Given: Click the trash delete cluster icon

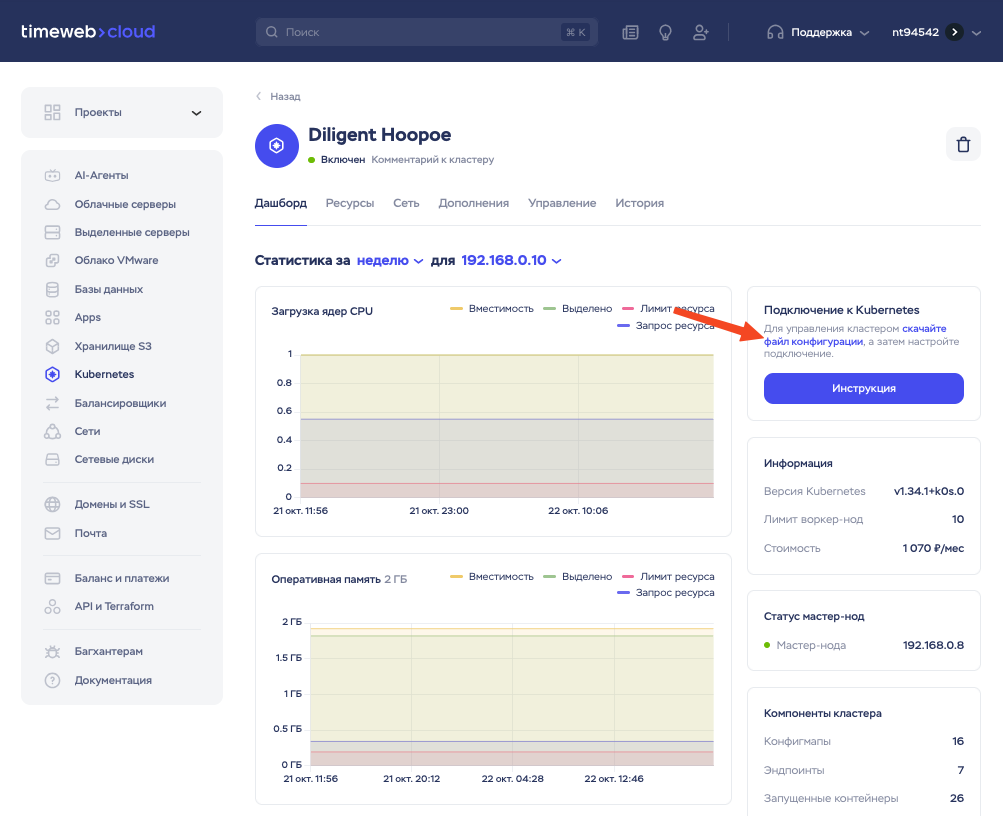Looking at the screenshot, I should click(x=963, y=145).
